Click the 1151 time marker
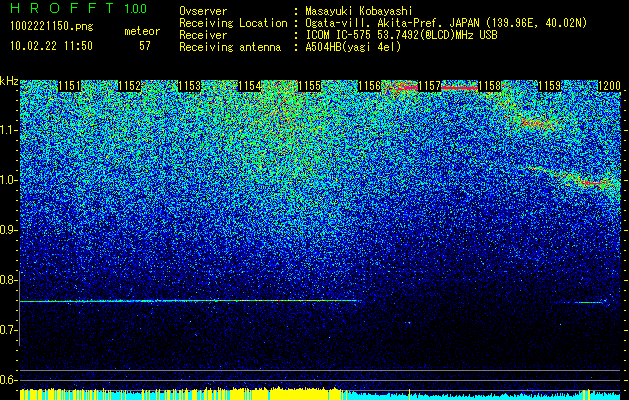 [x=69, y=86]
